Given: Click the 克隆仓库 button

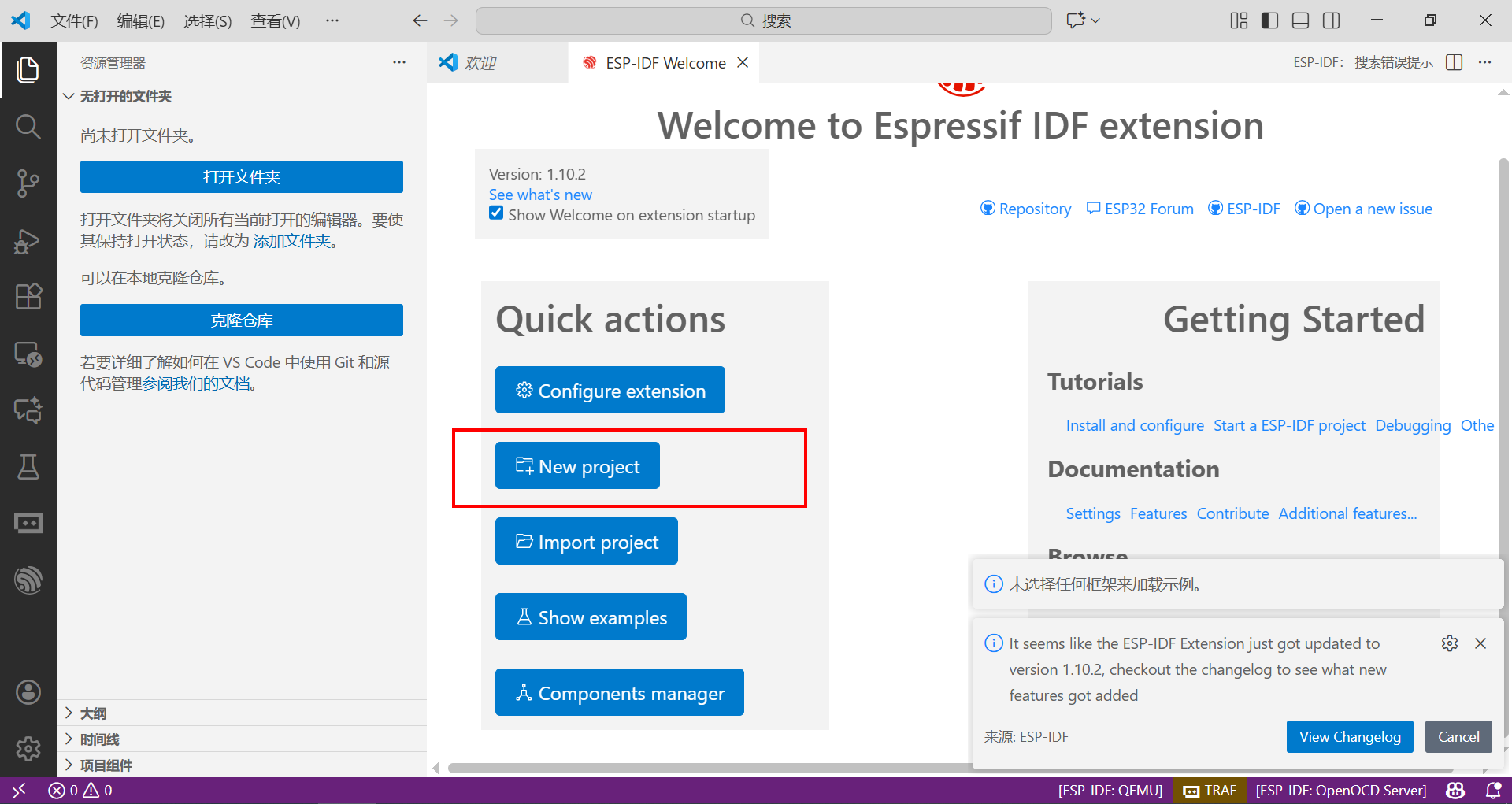Looking at the screenshot, I should point(242,320).
